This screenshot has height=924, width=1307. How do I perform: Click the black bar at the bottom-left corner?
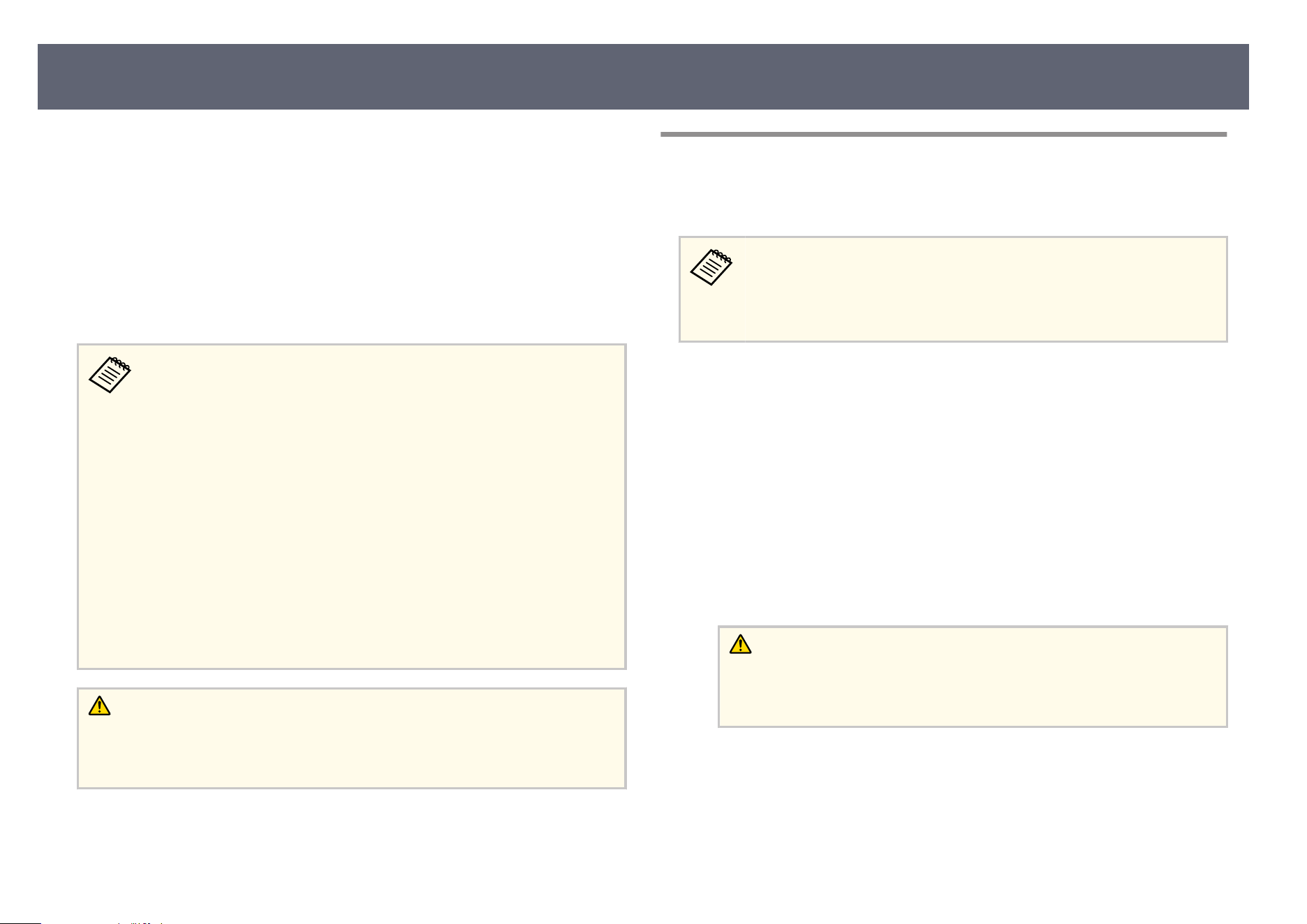(x=21, y=922)
